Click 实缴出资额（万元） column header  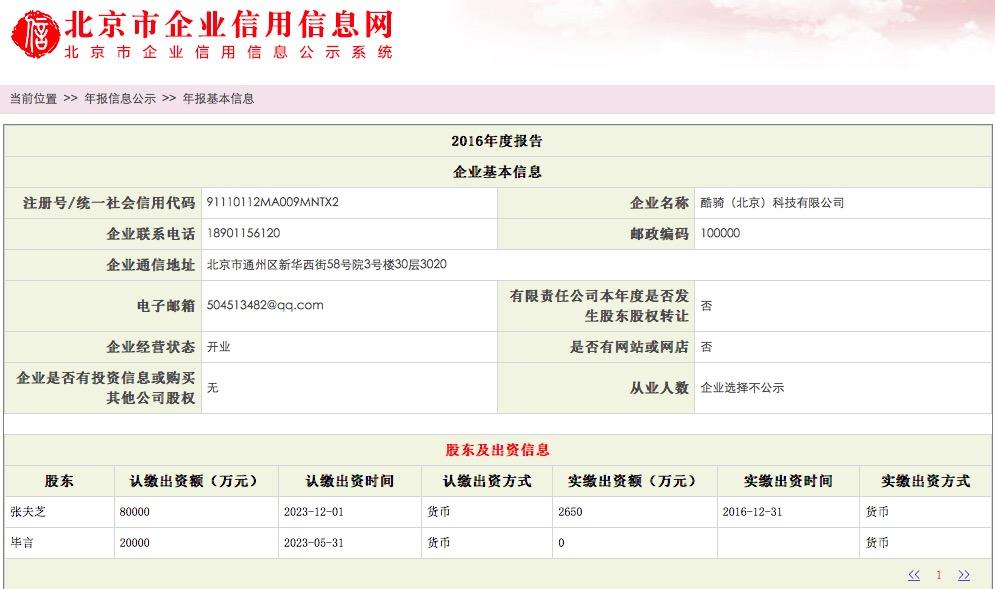tap(635, 481)
